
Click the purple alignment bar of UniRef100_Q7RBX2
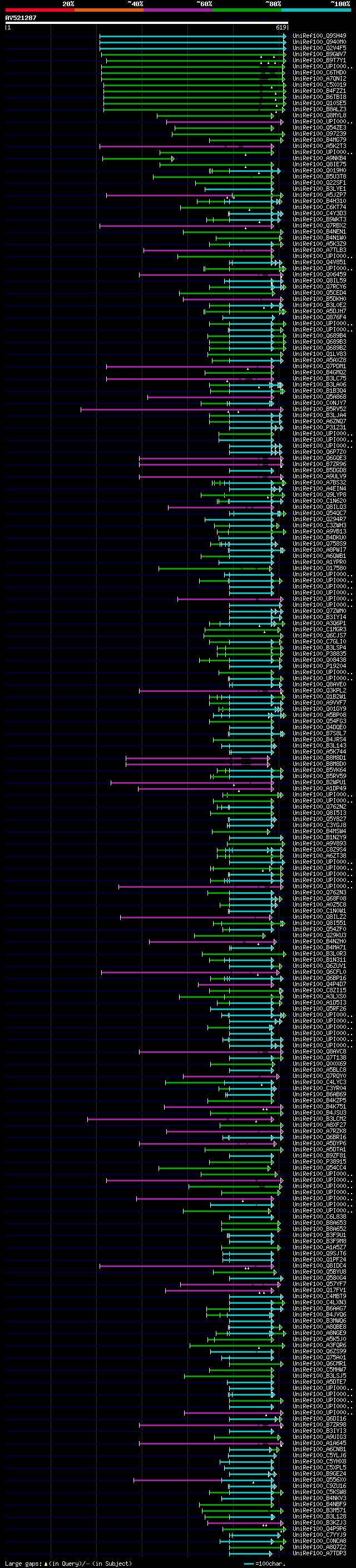click(x=187, y=226)
